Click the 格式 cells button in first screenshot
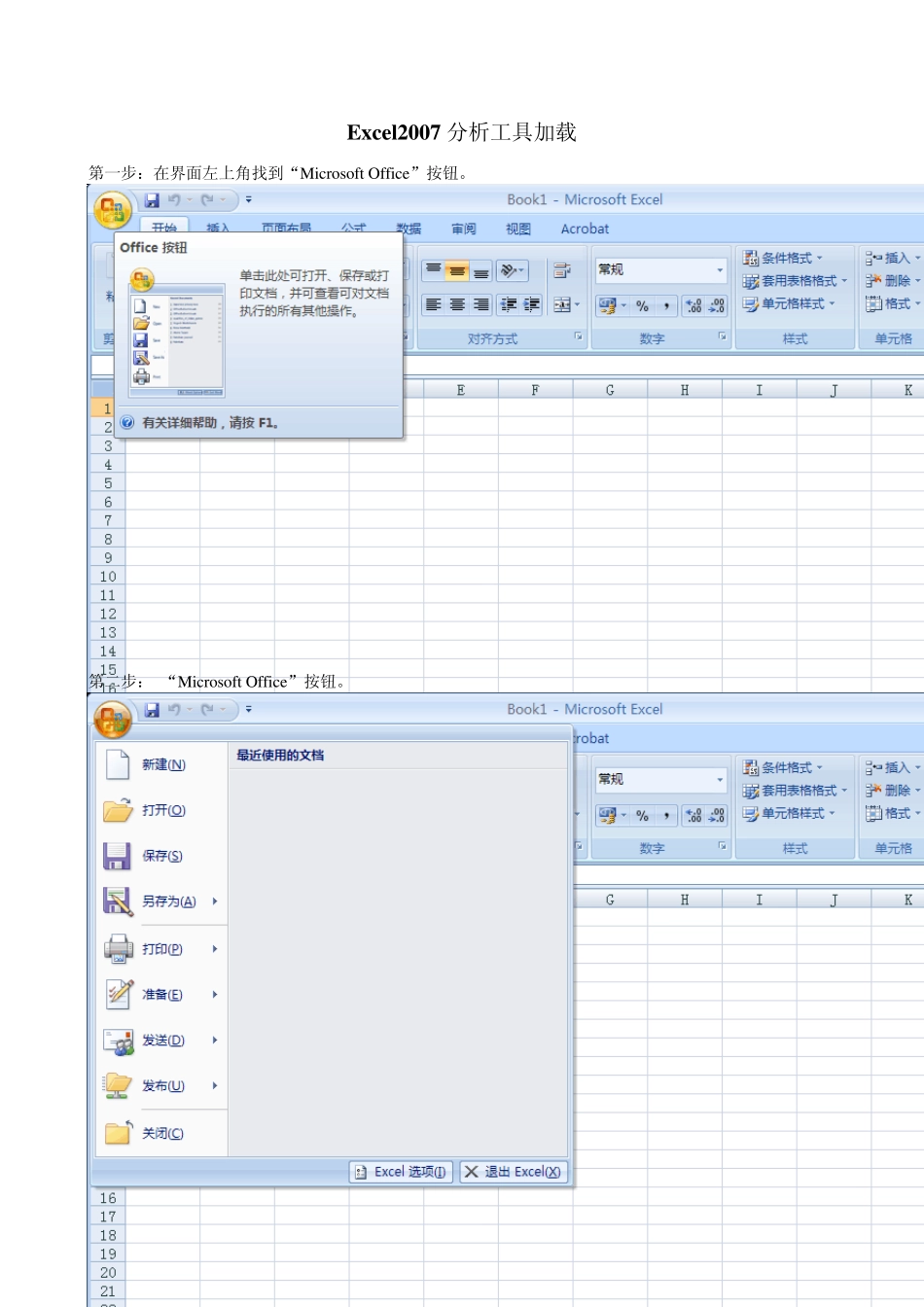924x1307 pixels. [x=893, y=303]
